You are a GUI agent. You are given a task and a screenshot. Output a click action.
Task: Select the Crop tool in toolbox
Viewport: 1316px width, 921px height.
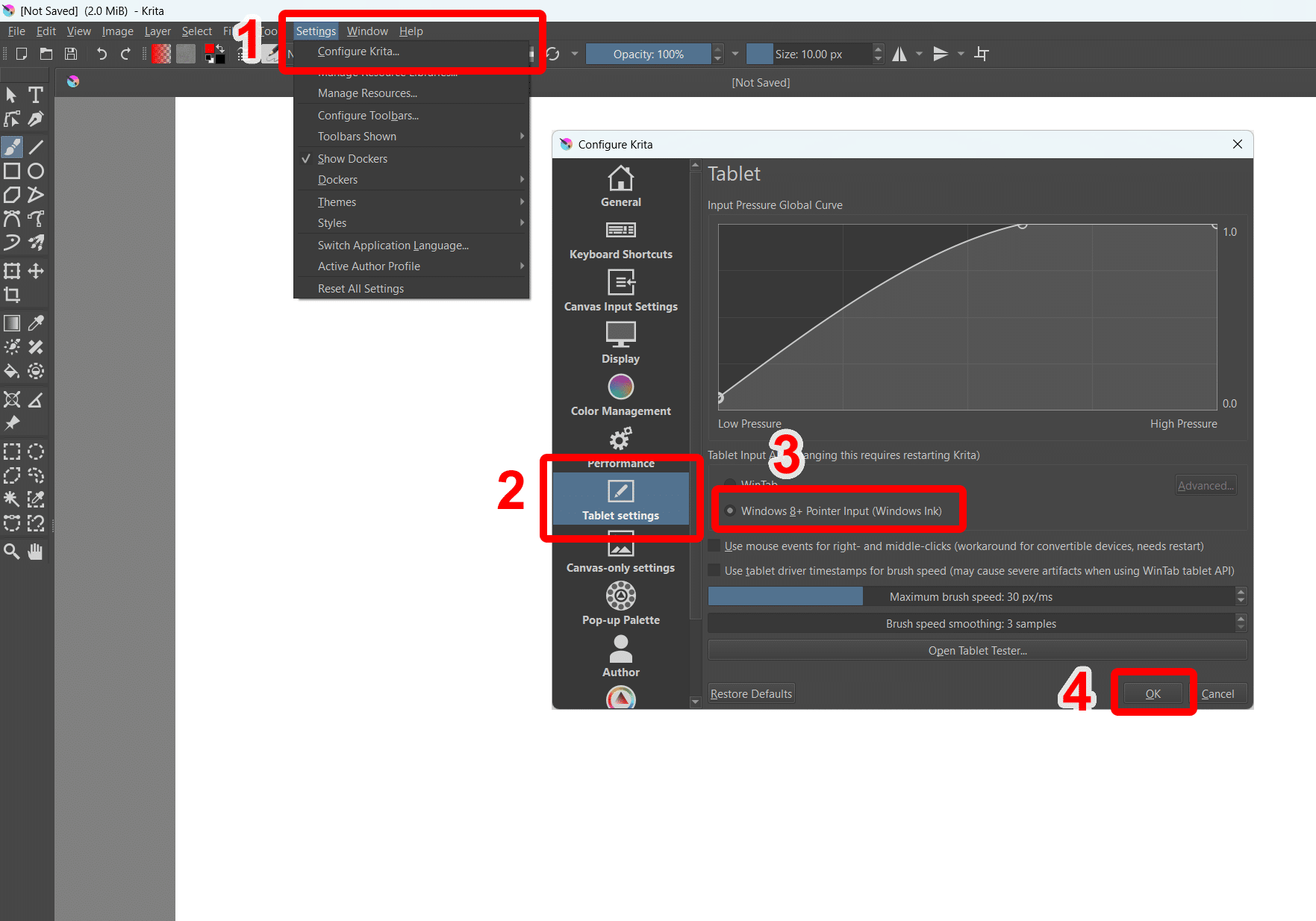pos(12,295)
